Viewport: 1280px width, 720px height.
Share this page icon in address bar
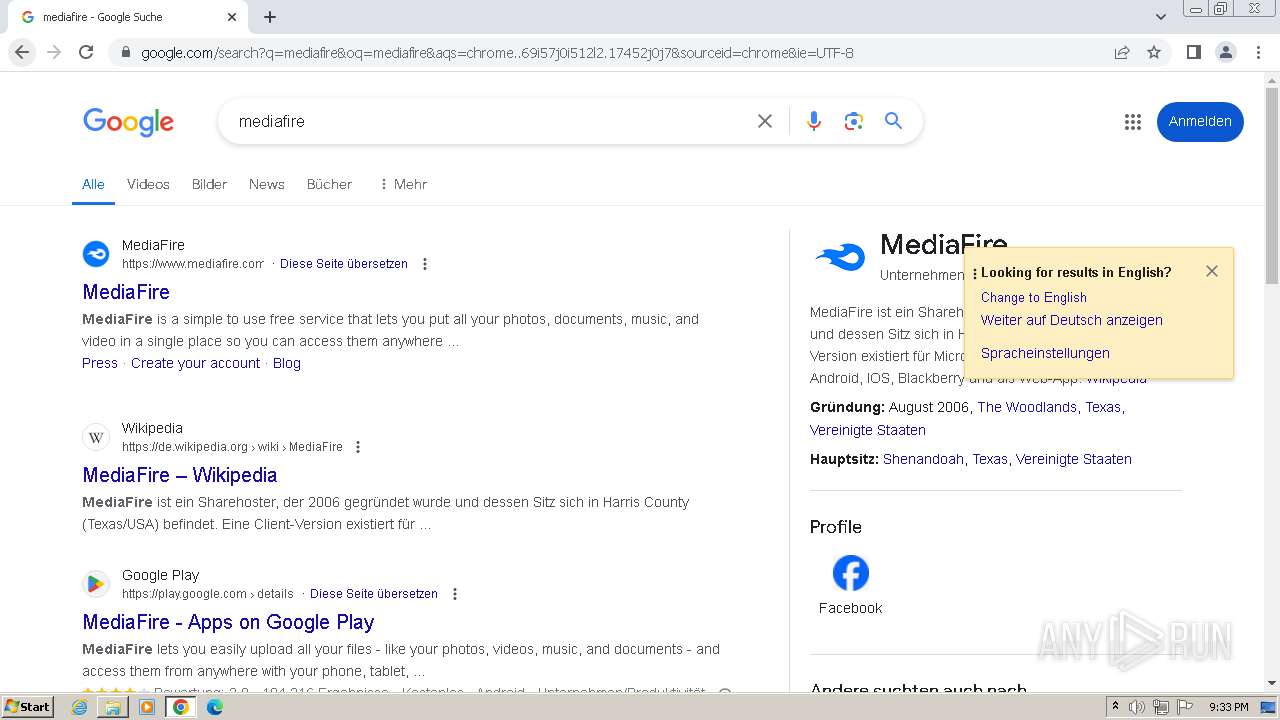(1122, 52)
